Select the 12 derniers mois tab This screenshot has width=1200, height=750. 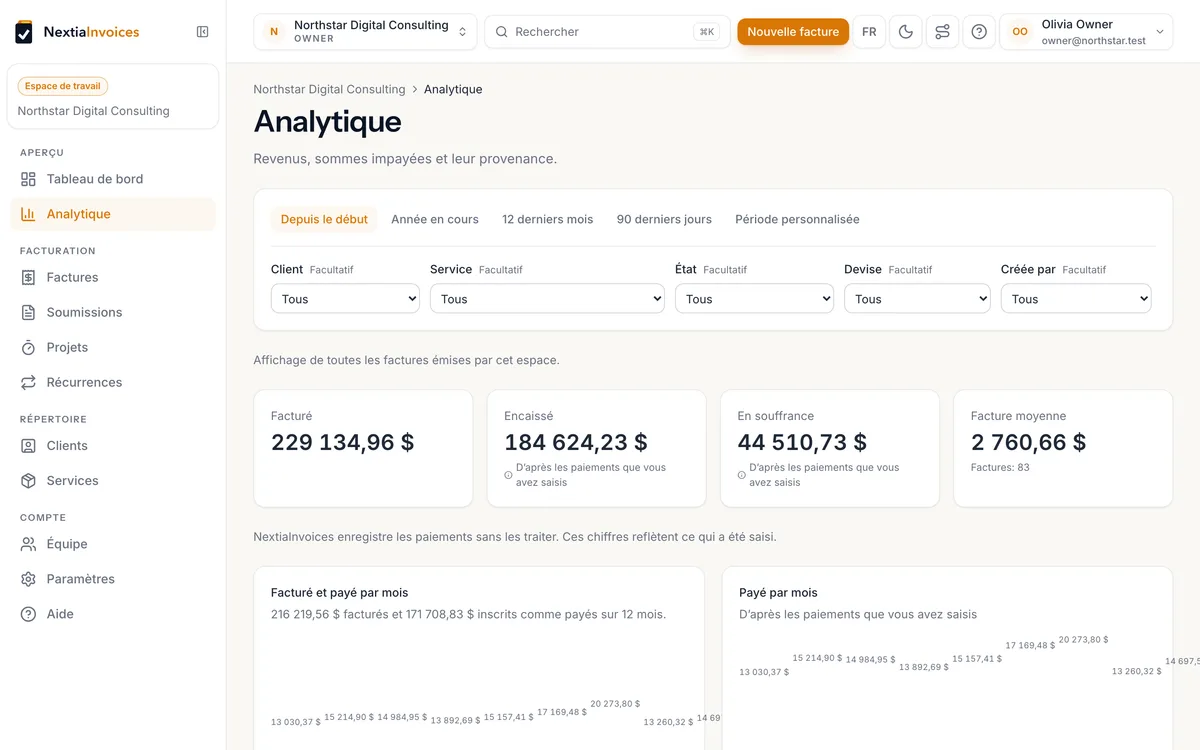click(x=548, y=219)
